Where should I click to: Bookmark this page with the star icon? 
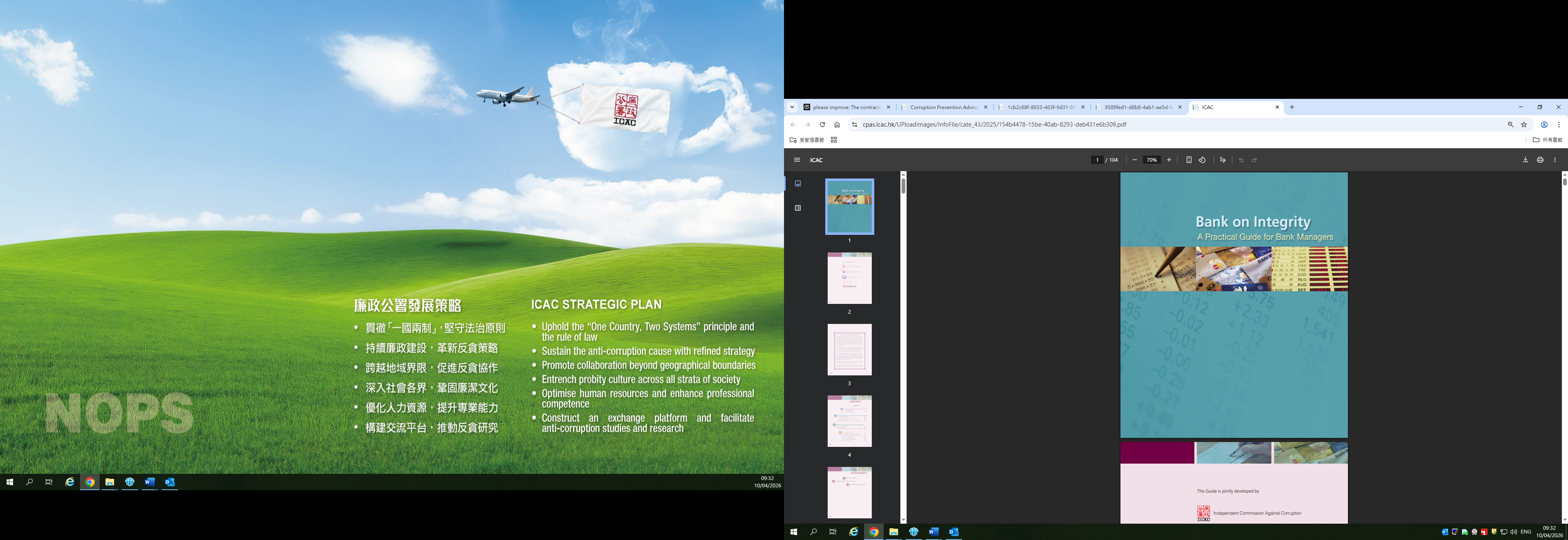[x=1524, y=125]
